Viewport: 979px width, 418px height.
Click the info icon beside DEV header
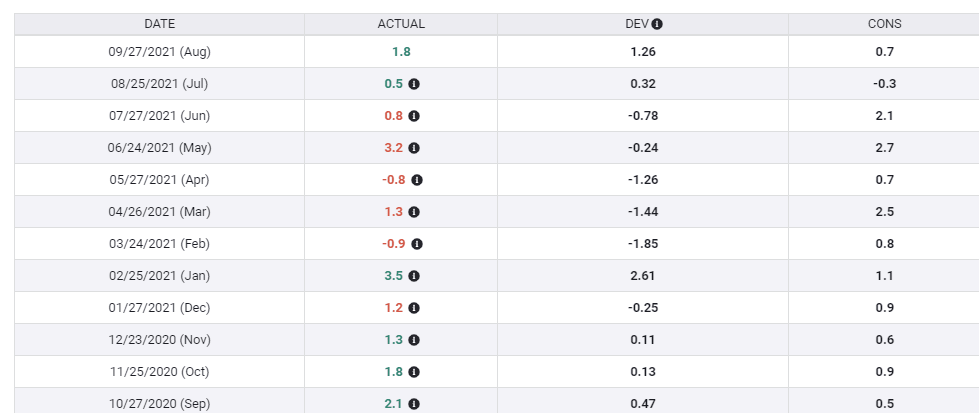point(658,24)
